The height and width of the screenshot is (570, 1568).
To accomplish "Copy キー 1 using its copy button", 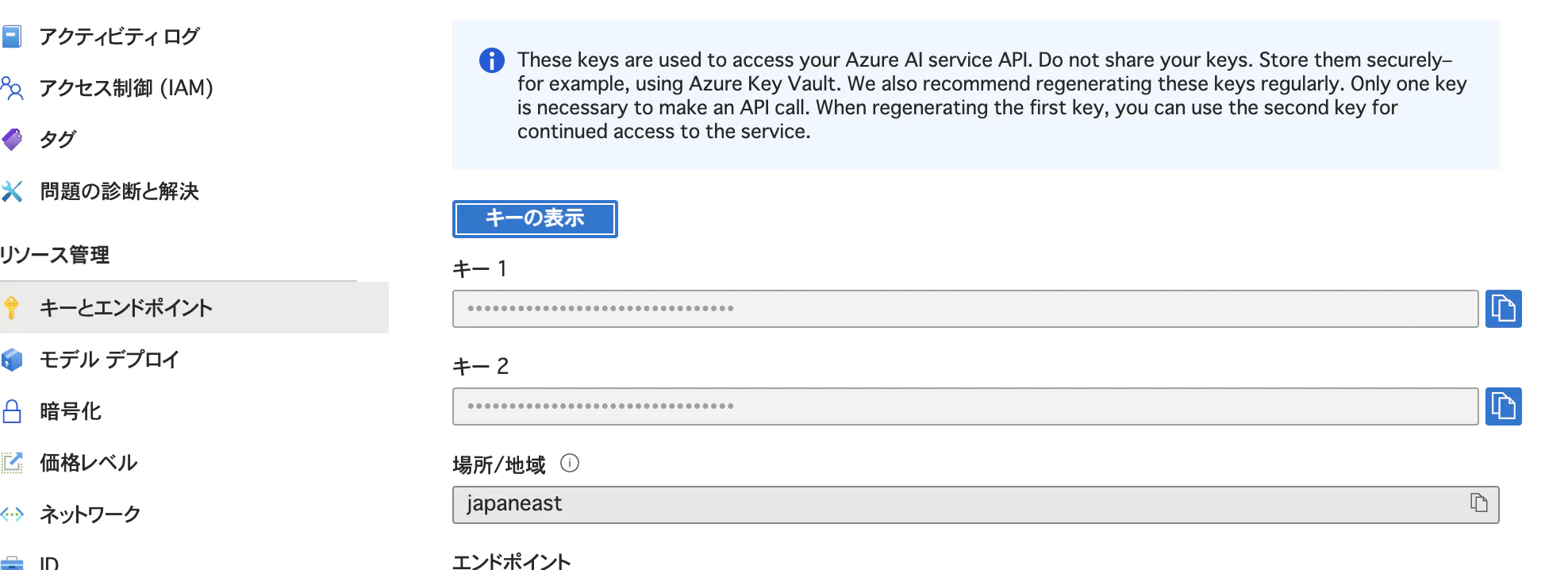I will (x=1503, y=309).
